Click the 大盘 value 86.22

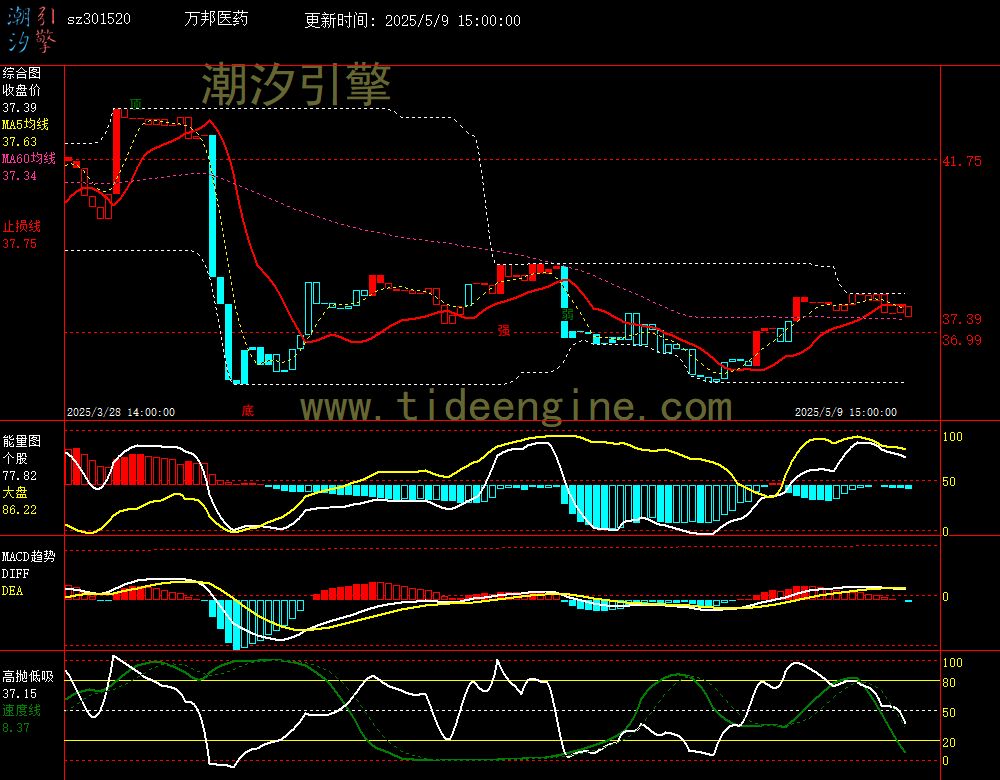coord(19,510)
